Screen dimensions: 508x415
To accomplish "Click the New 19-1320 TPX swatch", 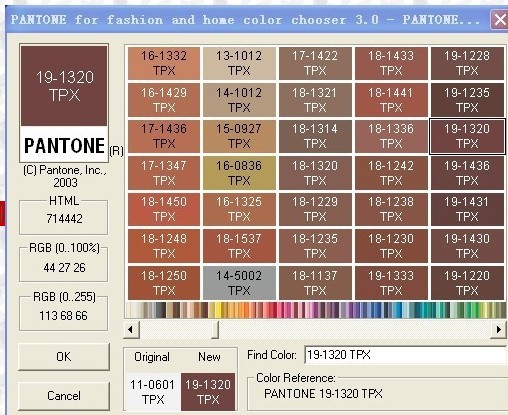I will tap(208, 392).
